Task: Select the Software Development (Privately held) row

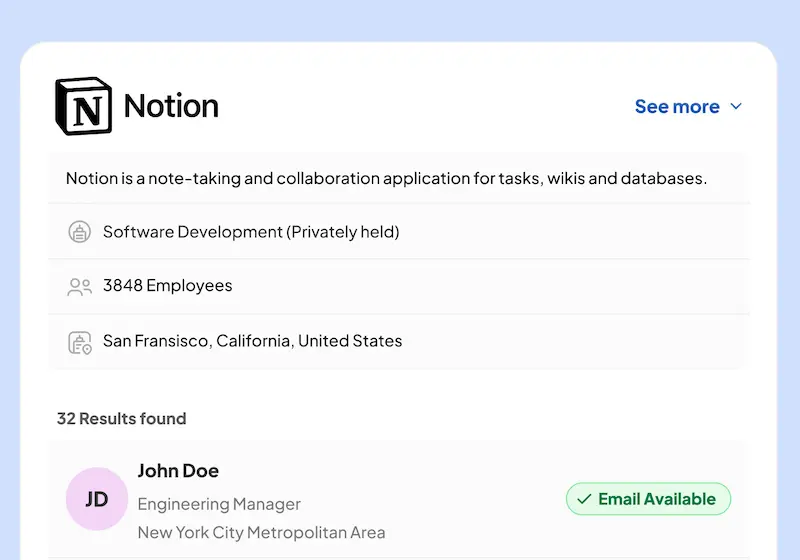Action: coord(251,232)
